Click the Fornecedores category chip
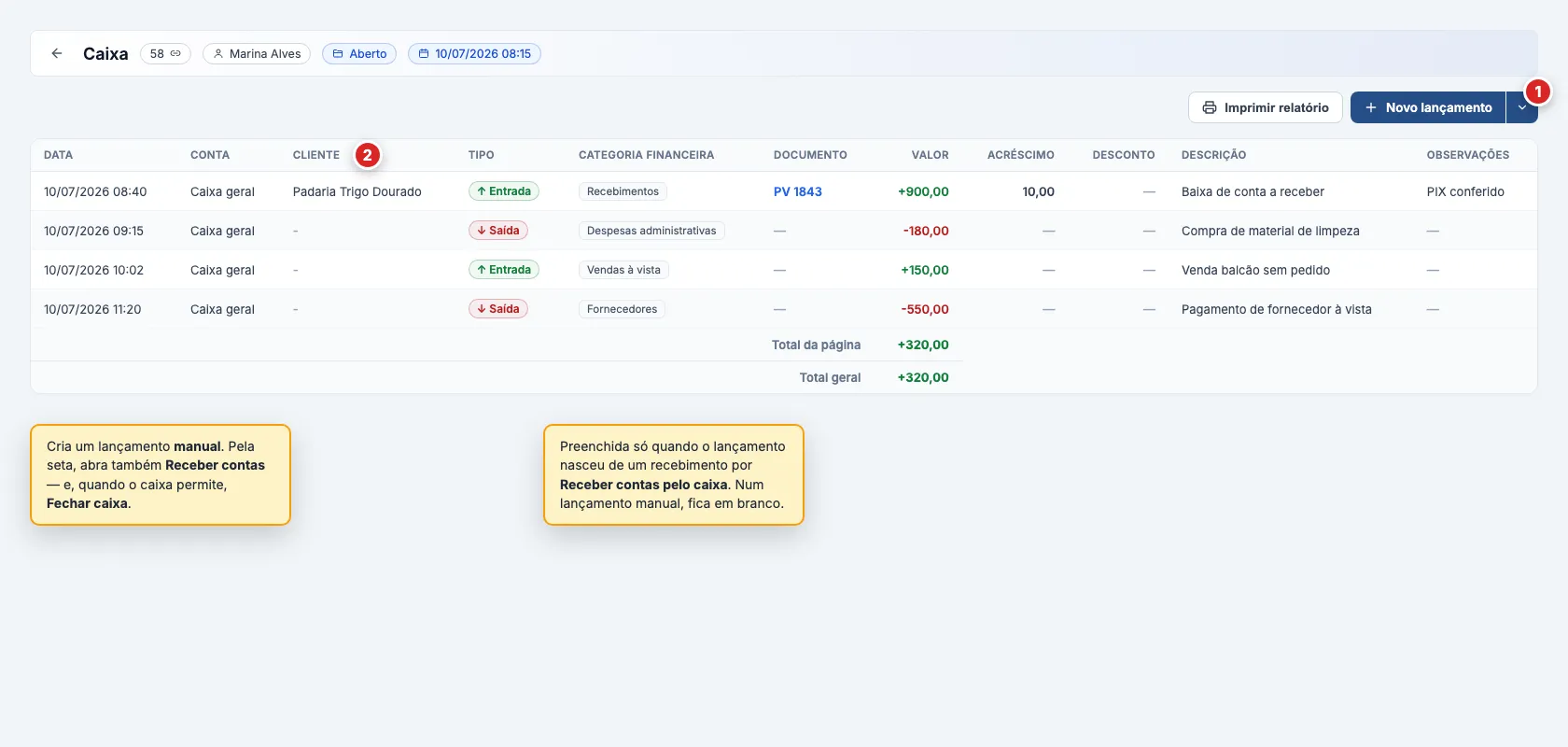The width and height of the screenshot is (1568, 747). [622, 309]
